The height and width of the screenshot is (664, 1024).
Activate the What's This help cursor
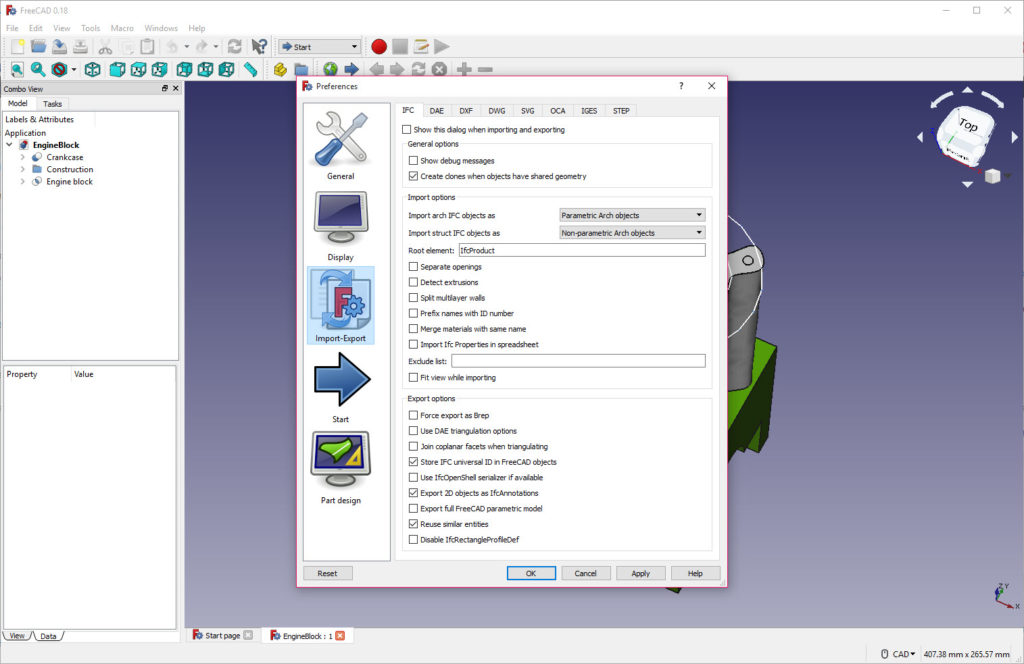pos(259,46)
